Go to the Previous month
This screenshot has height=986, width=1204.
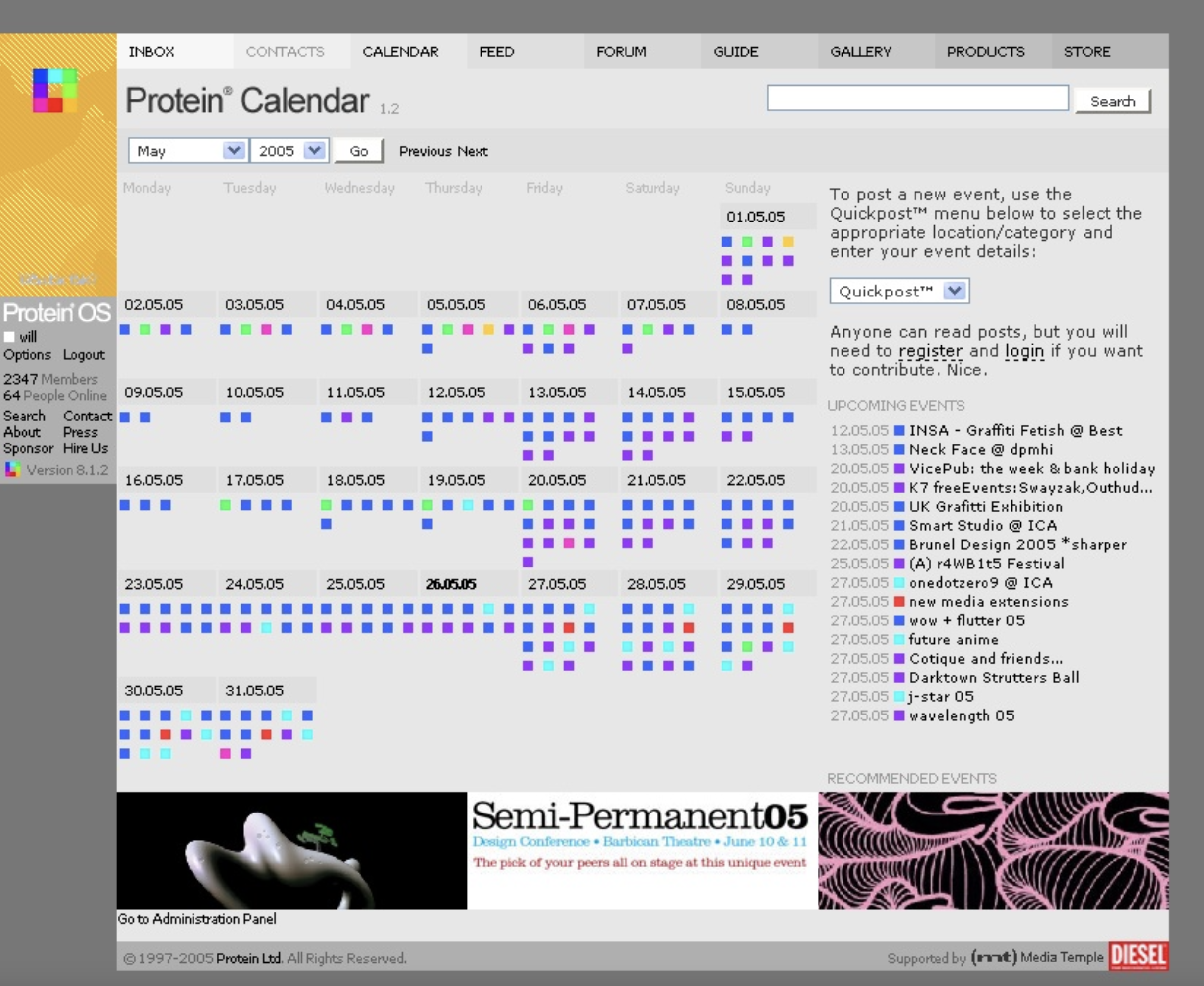pos(425,151)
